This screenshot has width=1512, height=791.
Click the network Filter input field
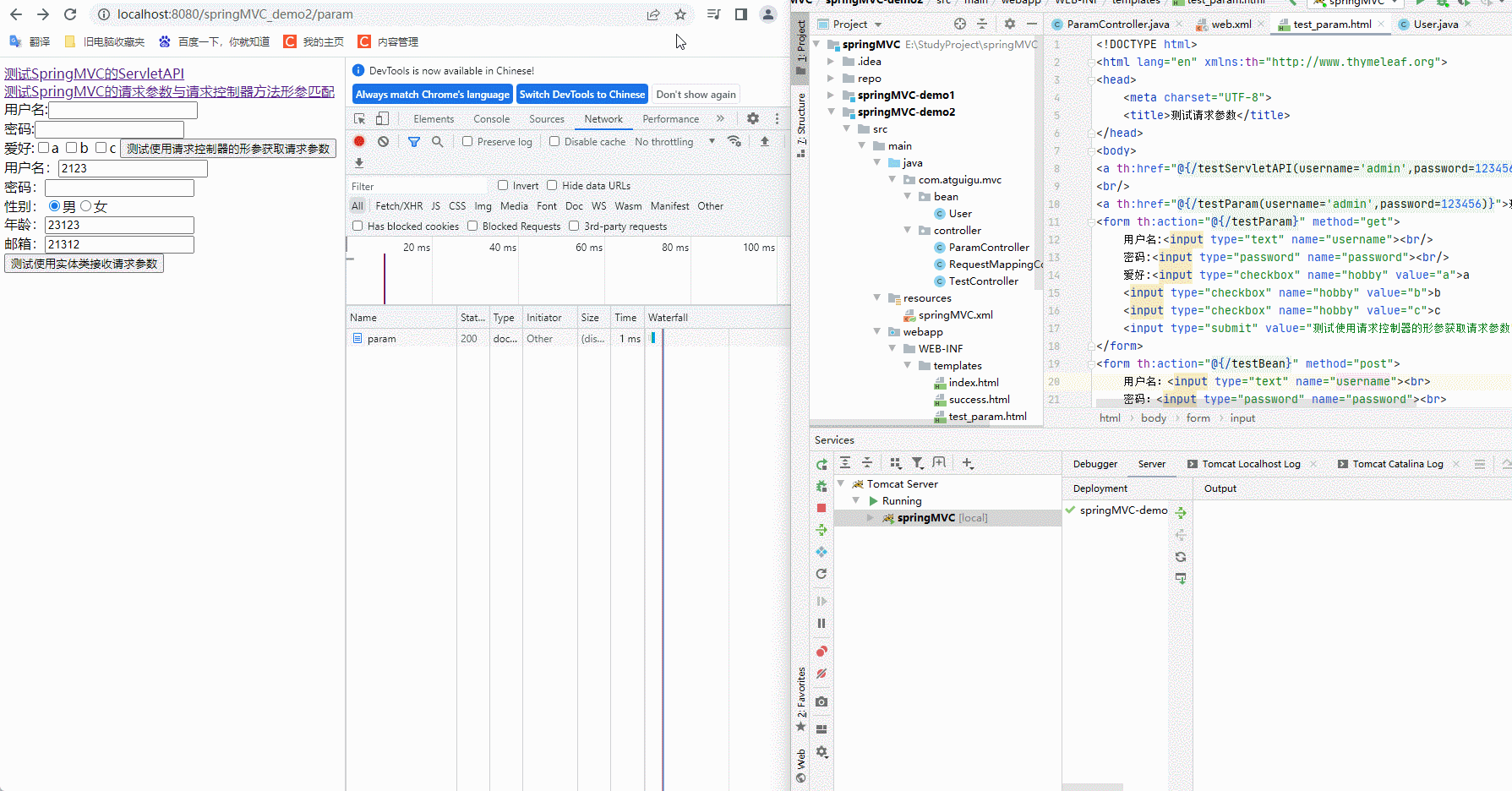[x=418, y=186]
